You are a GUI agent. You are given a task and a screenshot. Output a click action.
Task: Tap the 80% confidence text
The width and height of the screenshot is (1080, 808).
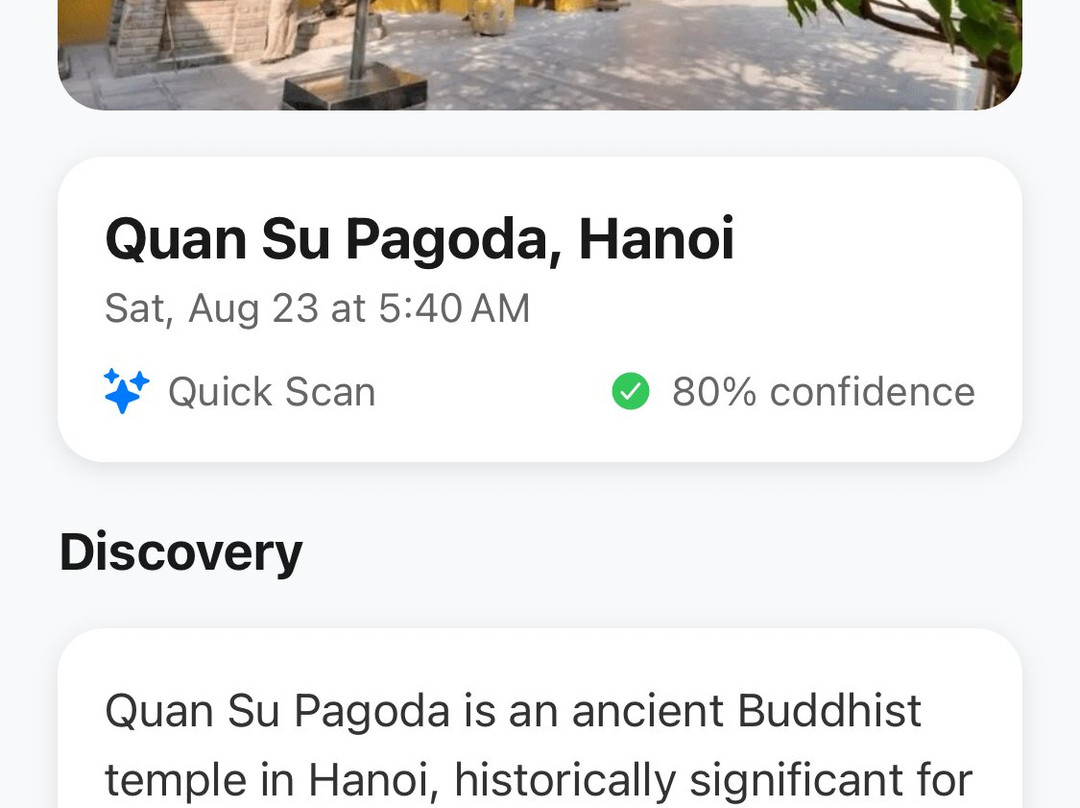coord(824,392)
